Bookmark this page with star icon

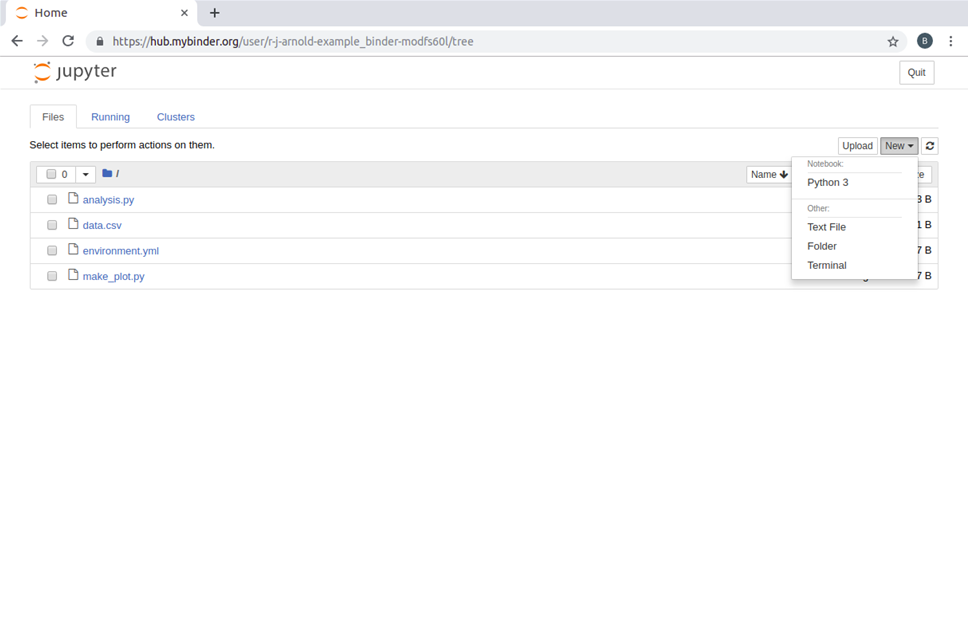[893, 42]
